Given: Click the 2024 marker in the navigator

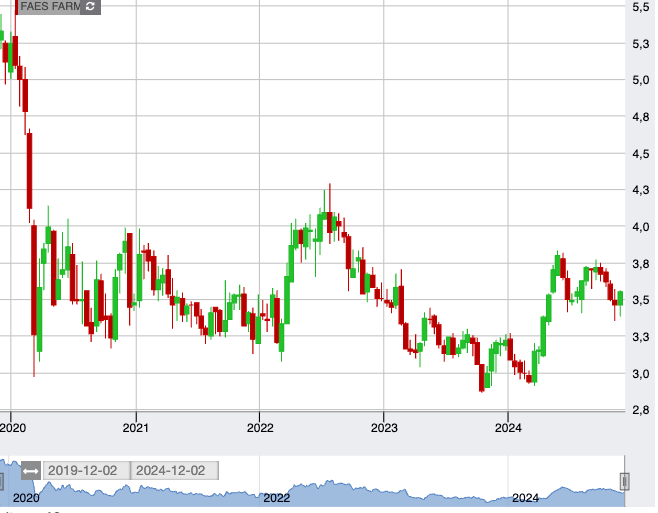Looking at the screenshot, I should pyautogui.click(x=525, y=498).
